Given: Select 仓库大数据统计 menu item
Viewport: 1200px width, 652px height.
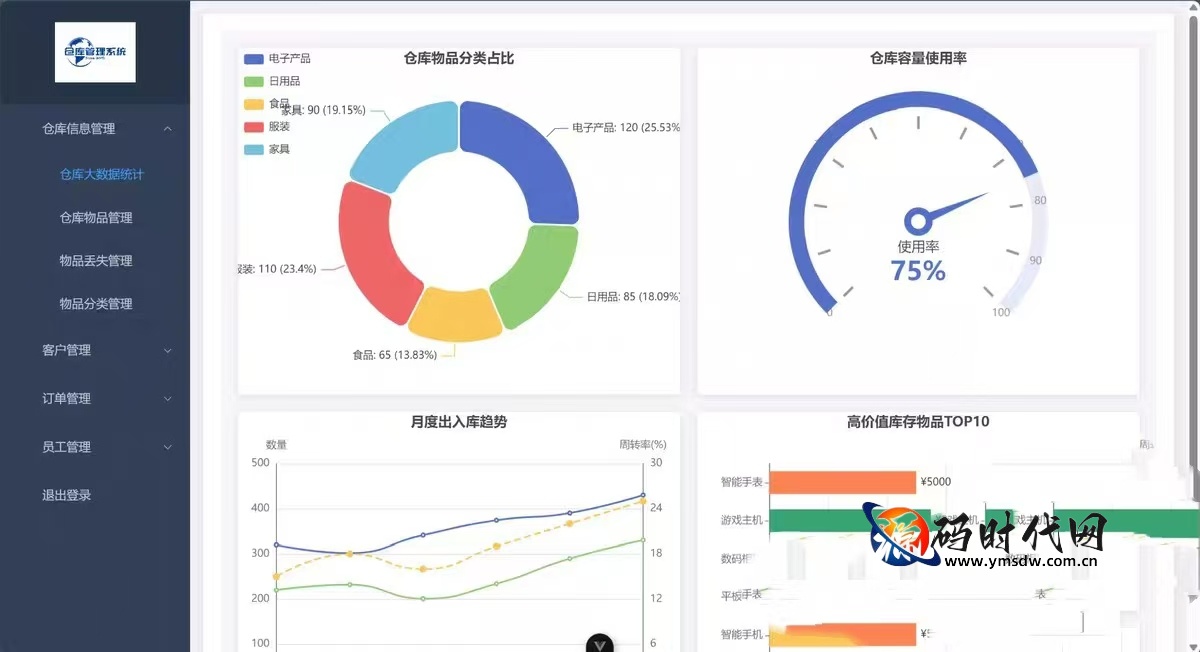Looking at the screenshot, I should [102, 174].
